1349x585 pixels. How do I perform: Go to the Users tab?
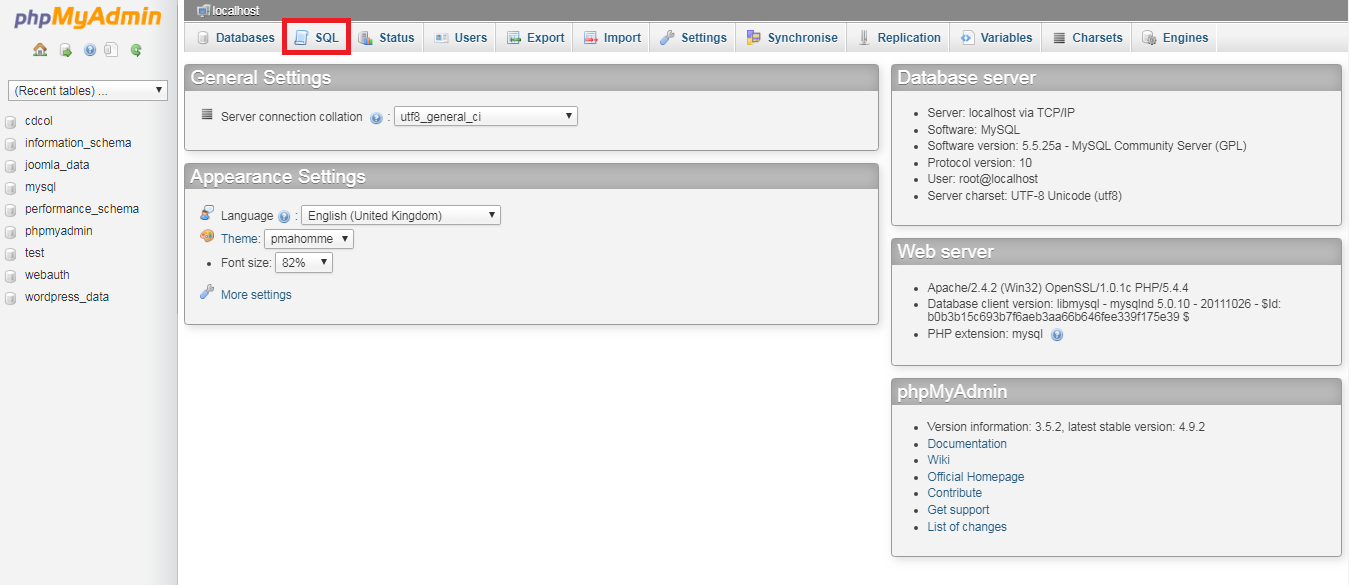pyautogui.click(x=461, y=38)
